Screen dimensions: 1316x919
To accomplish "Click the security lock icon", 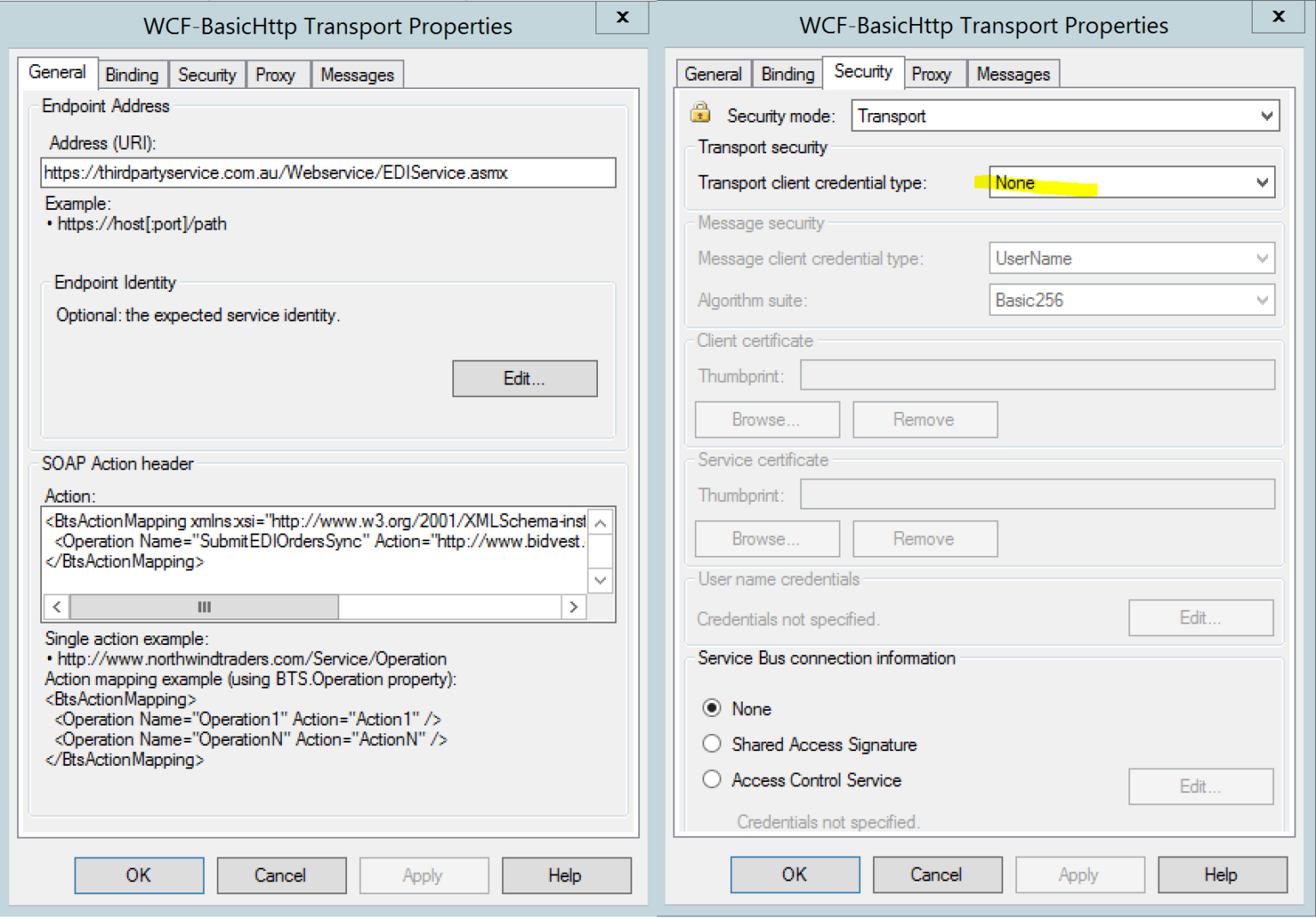I will [700, 113].
